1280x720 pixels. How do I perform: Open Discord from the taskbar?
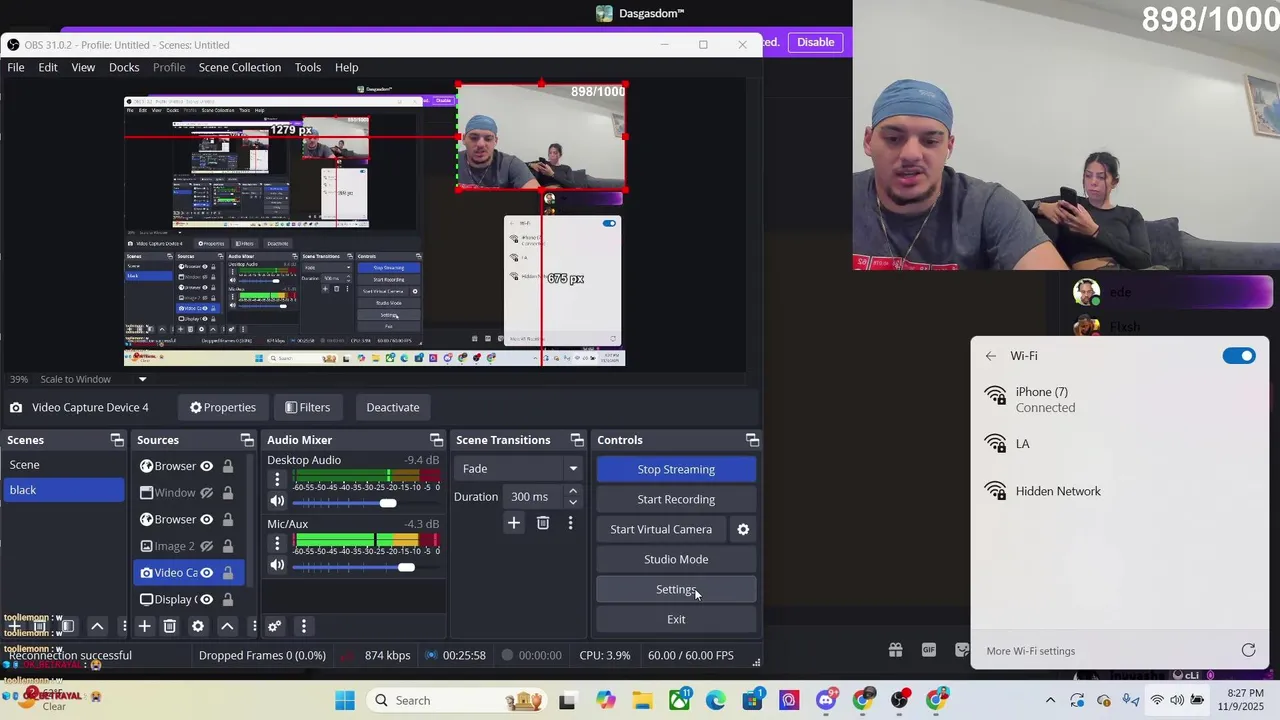[x=826, y=700]
